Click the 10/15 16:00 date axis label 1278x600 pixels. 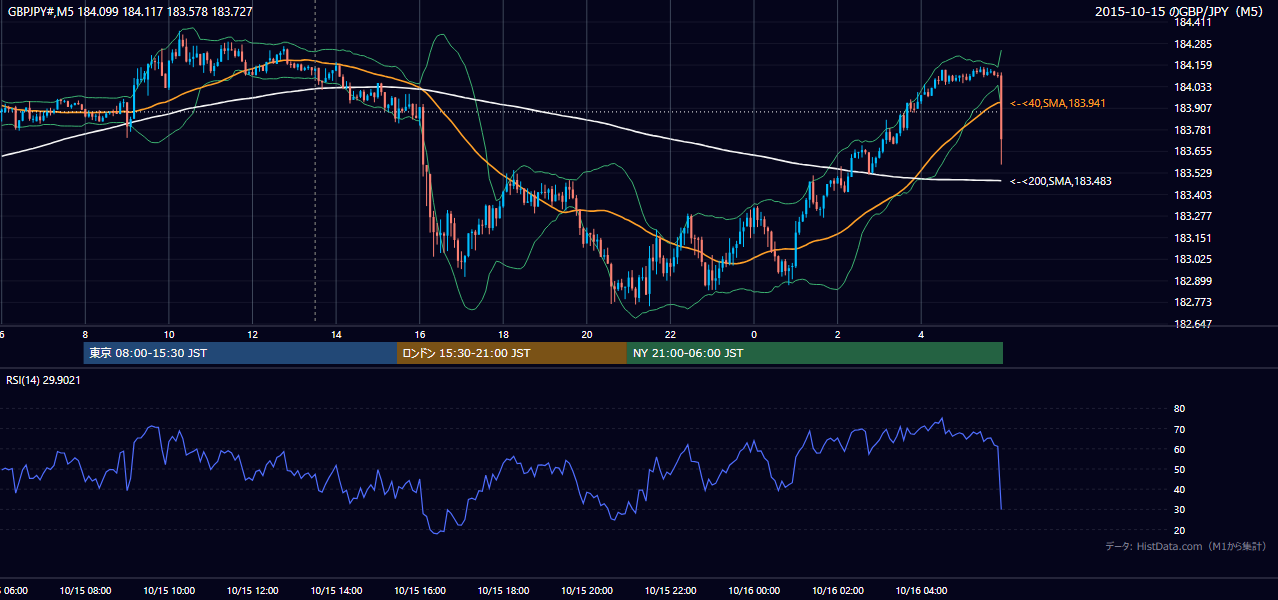419,590
